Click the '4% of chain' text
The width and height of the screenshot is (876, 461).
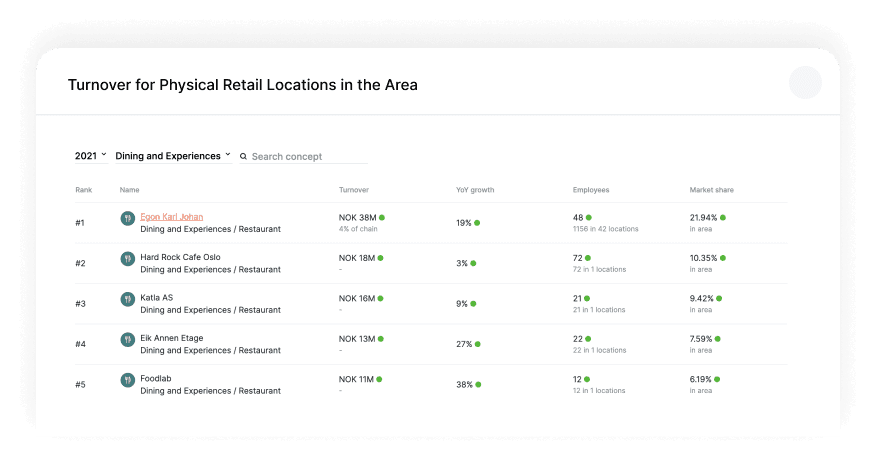point(358,229)
